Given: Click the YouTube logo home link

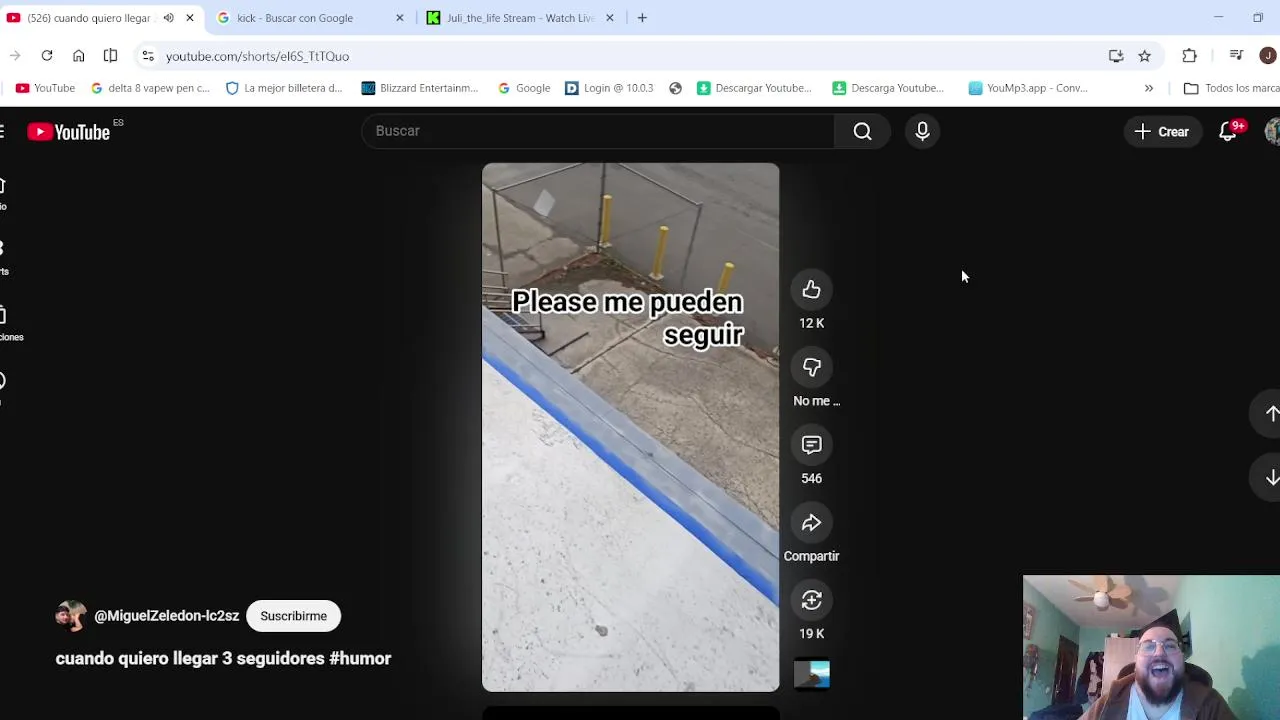Looking at the screenshot, I should (70, 132).
